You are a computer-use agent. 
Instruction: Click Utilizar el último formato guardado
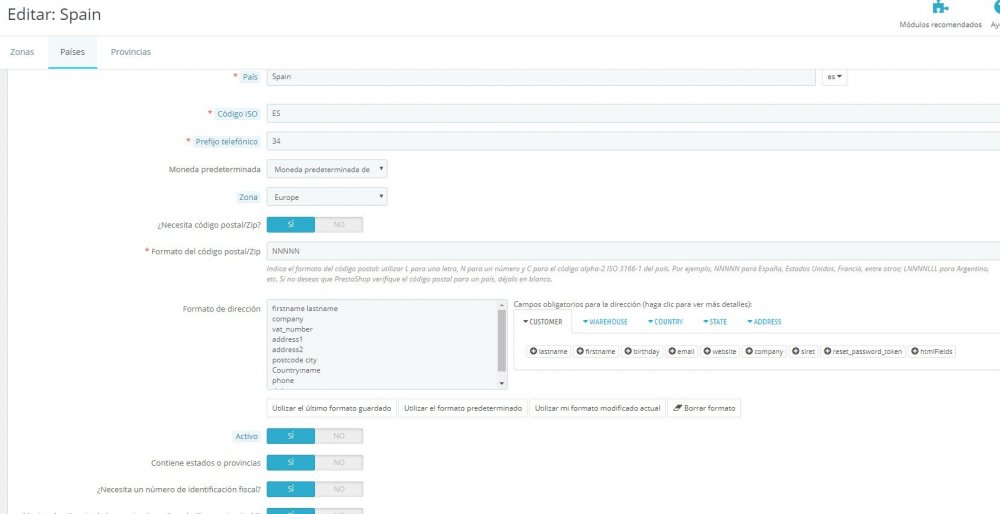click(332, 408)
